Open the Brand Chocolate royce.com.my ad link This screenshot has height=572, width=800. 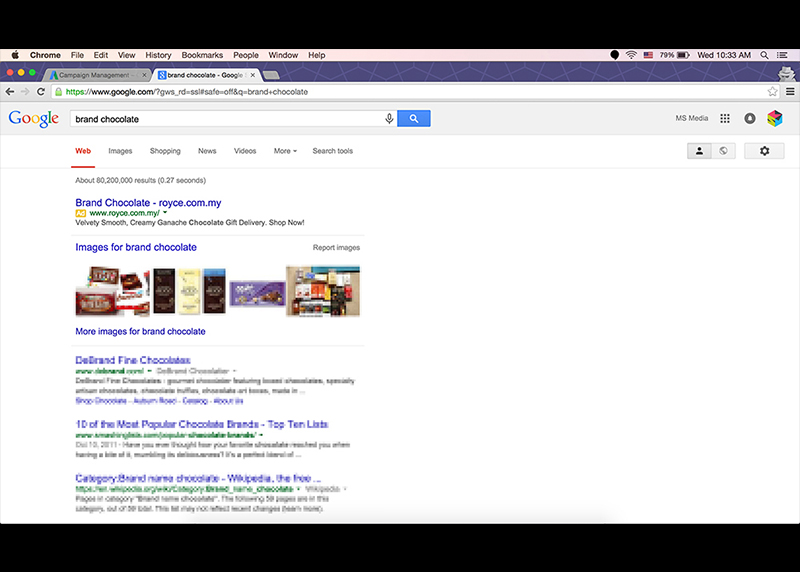pyautogui.click(x=148, y=203)
